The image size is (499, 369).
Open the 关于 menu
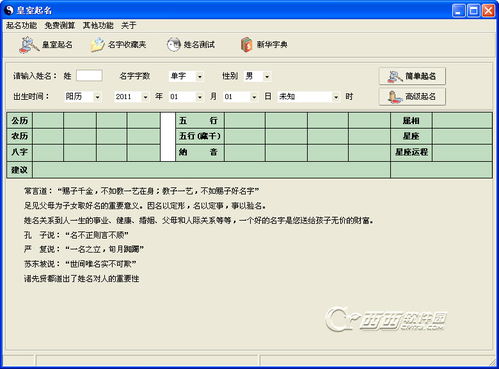128,25
